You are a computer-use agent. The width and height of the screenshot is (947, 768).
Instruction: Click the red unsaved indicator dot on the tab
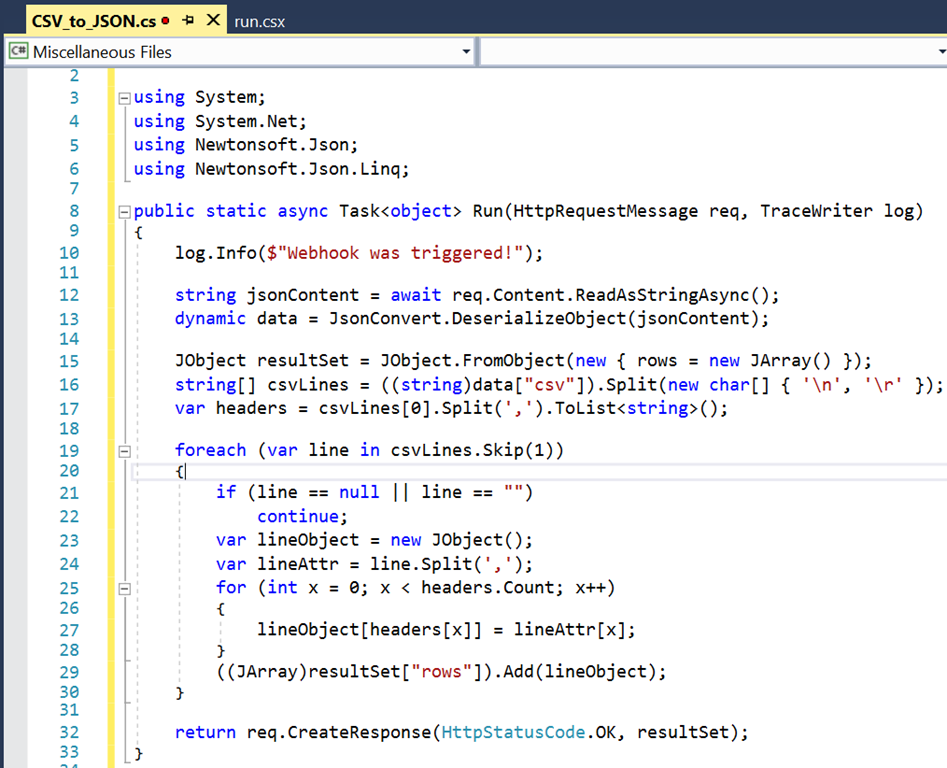click(x=165, y=21)
